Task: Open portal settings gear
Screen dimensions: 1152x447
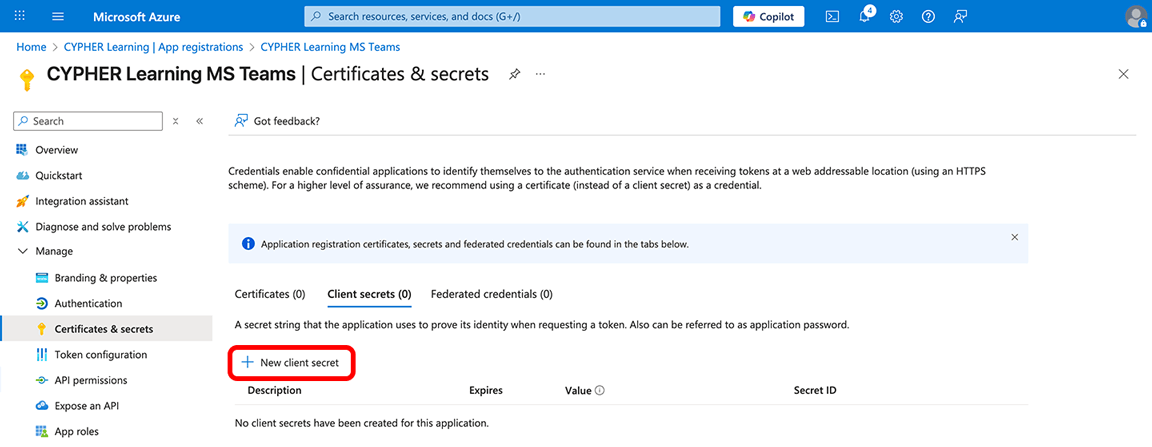Action: point(896,16)
